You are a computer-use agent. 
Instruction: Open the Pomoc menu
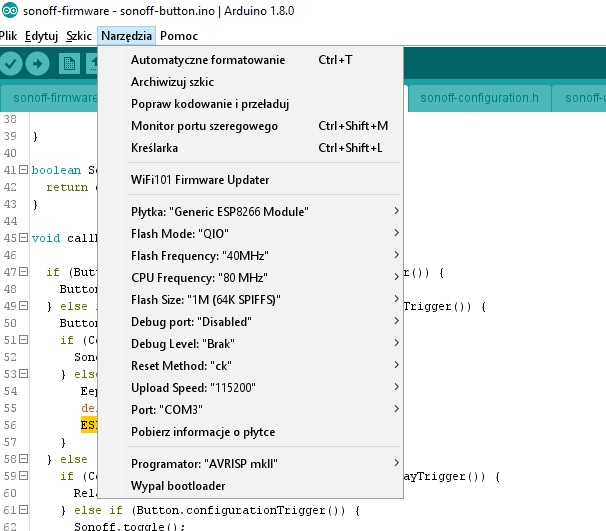179,36
